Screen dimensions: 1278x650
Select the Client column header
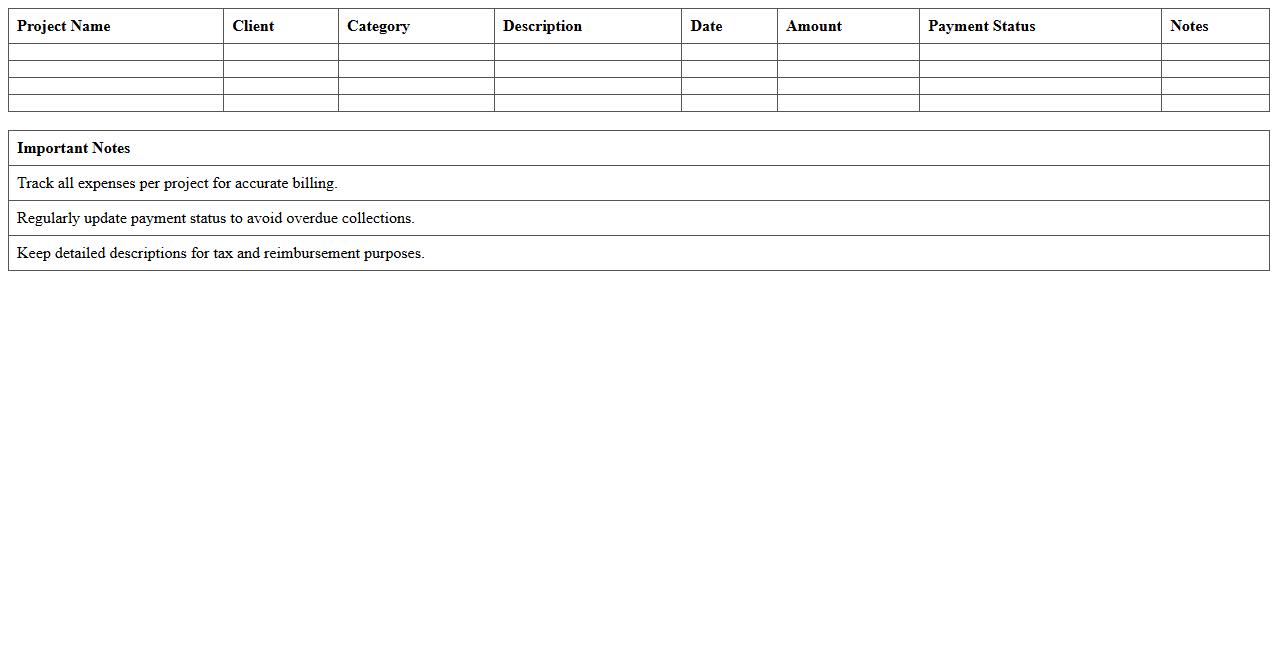point(253,26)
